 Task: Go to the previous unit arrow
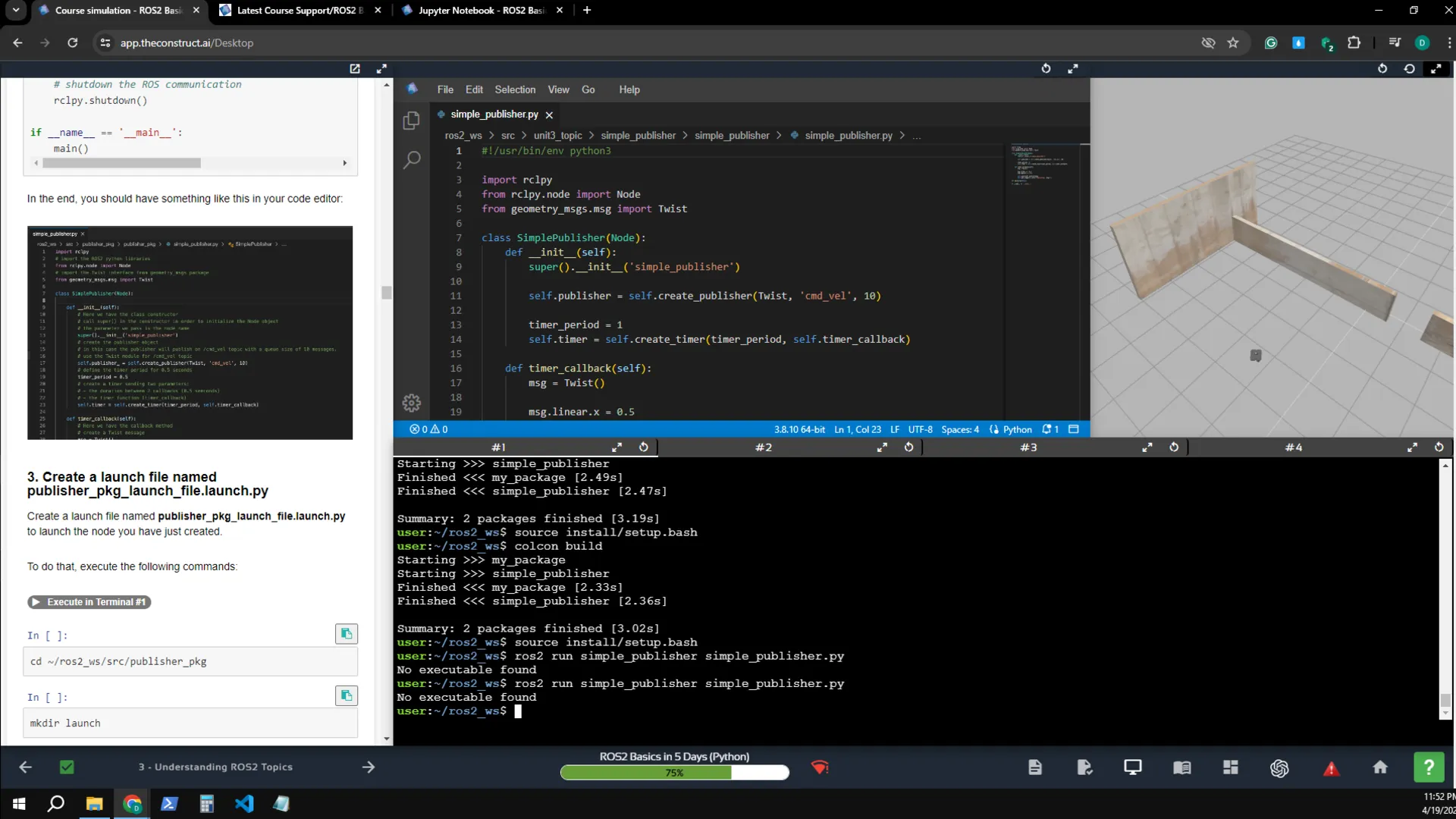[25, 767]
